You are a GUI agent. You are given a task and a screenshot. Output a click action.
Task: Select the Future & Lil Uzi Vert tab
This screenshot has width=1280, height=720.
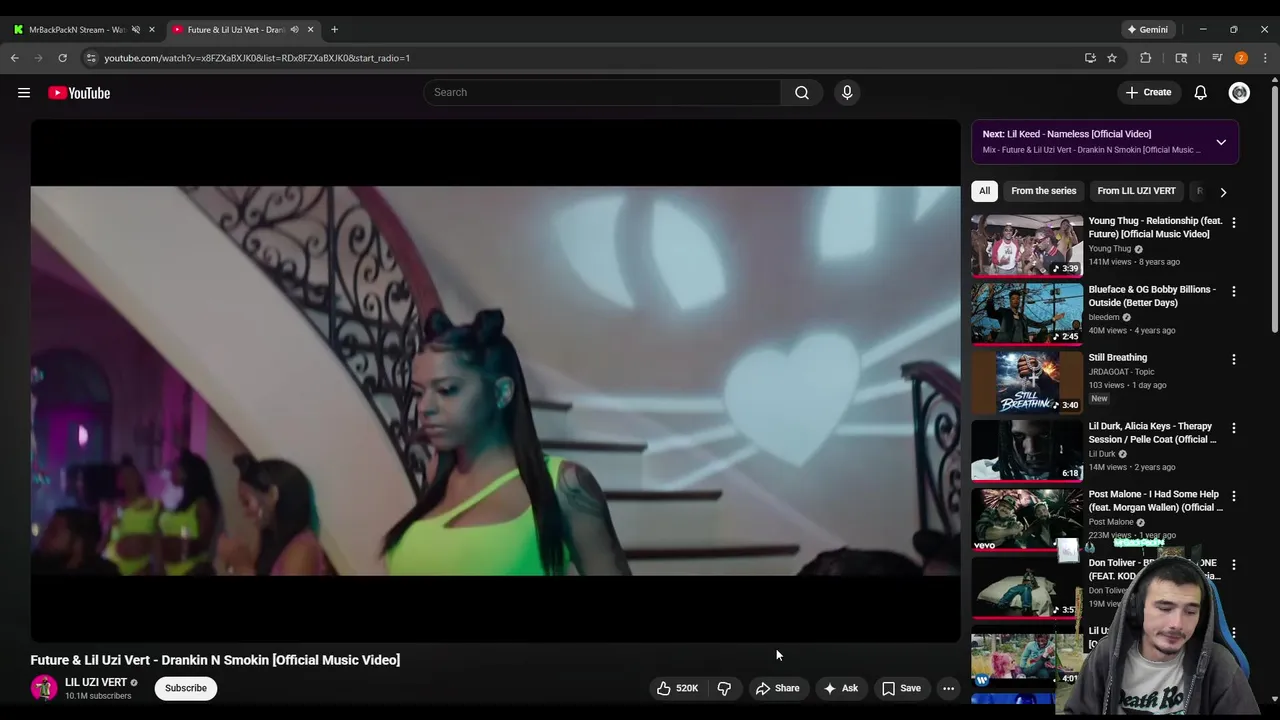point(236,29)
